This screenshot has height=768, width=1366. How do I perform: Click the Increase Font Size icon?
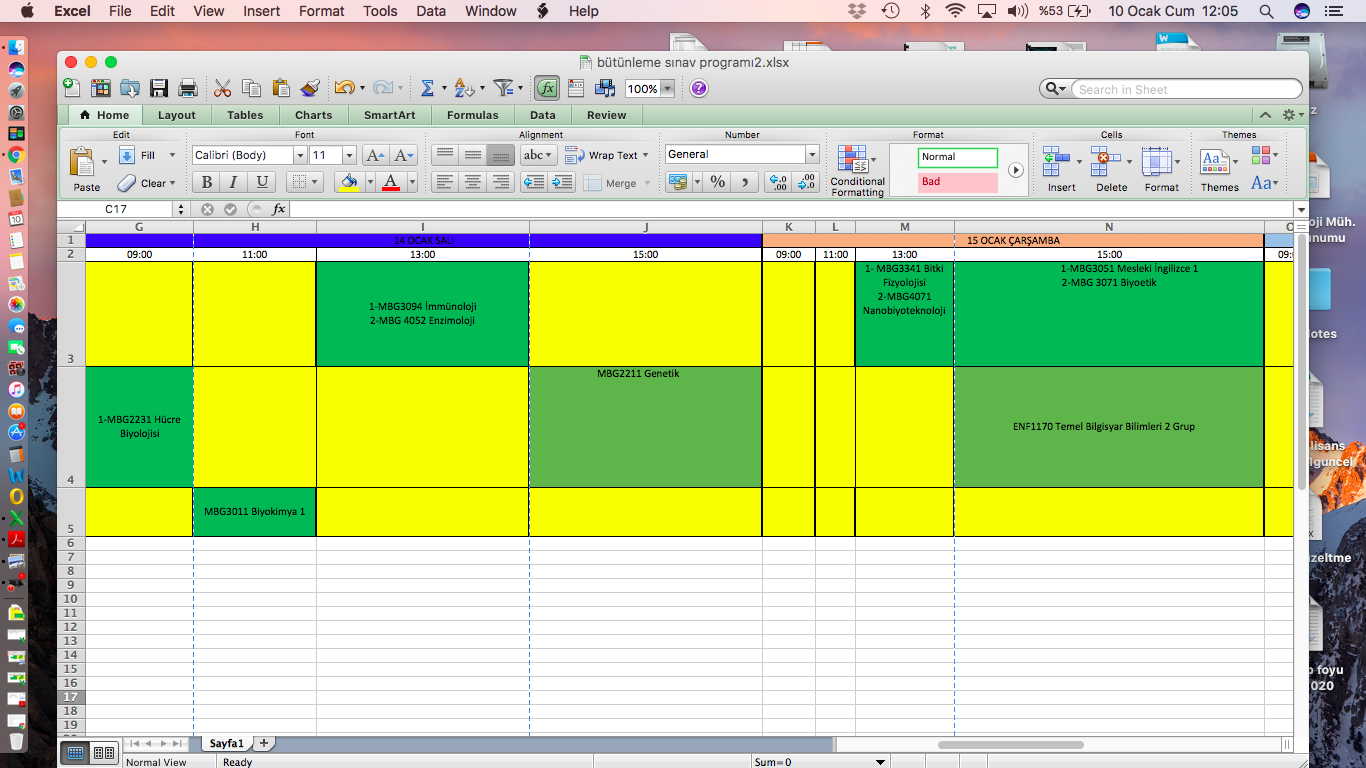pyautogui.click(x=375, y=155)
